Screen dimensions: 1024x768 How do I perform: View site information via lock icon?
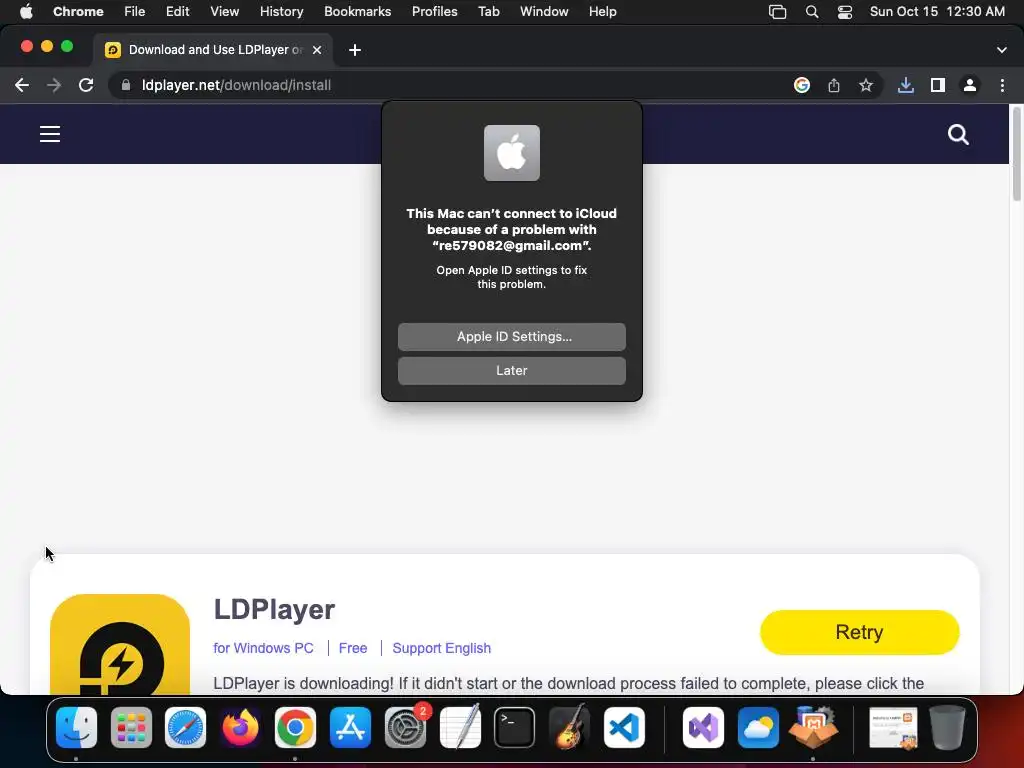(126, 85)
